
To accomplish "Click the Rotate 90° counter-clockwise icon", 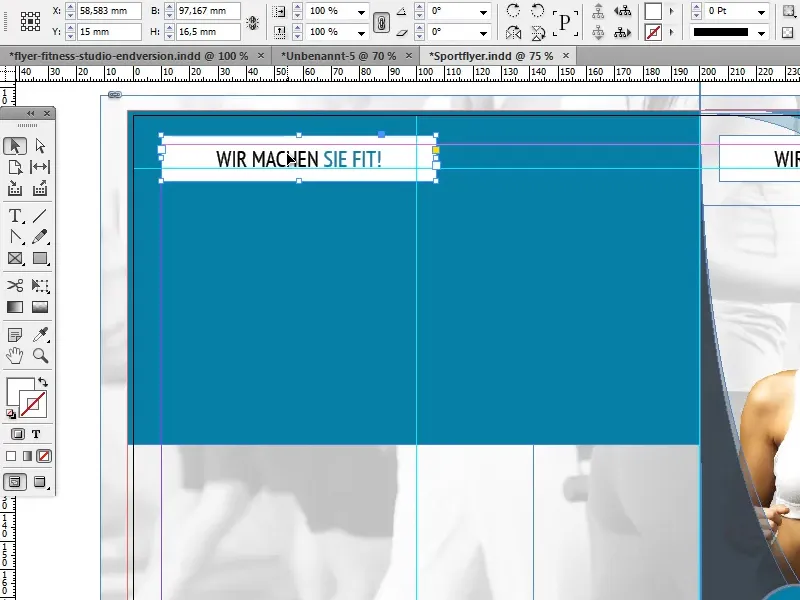I will (537, 11).
